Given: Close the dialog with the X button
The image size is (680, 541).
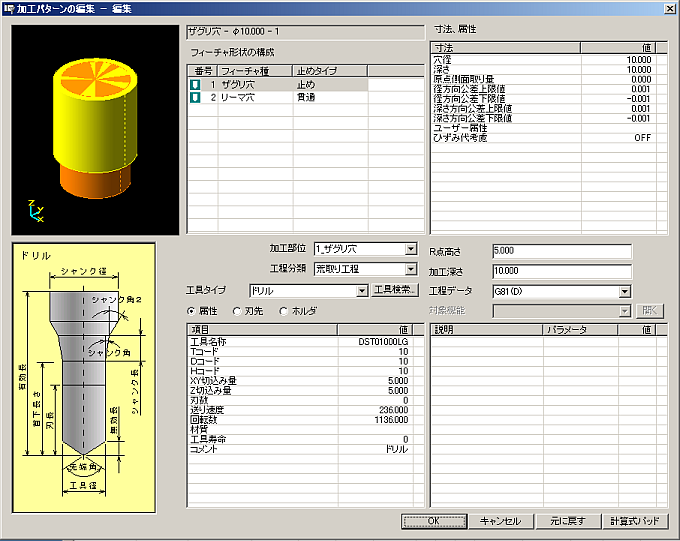Looking at the screenshot, I should click(x=670, y=8).
